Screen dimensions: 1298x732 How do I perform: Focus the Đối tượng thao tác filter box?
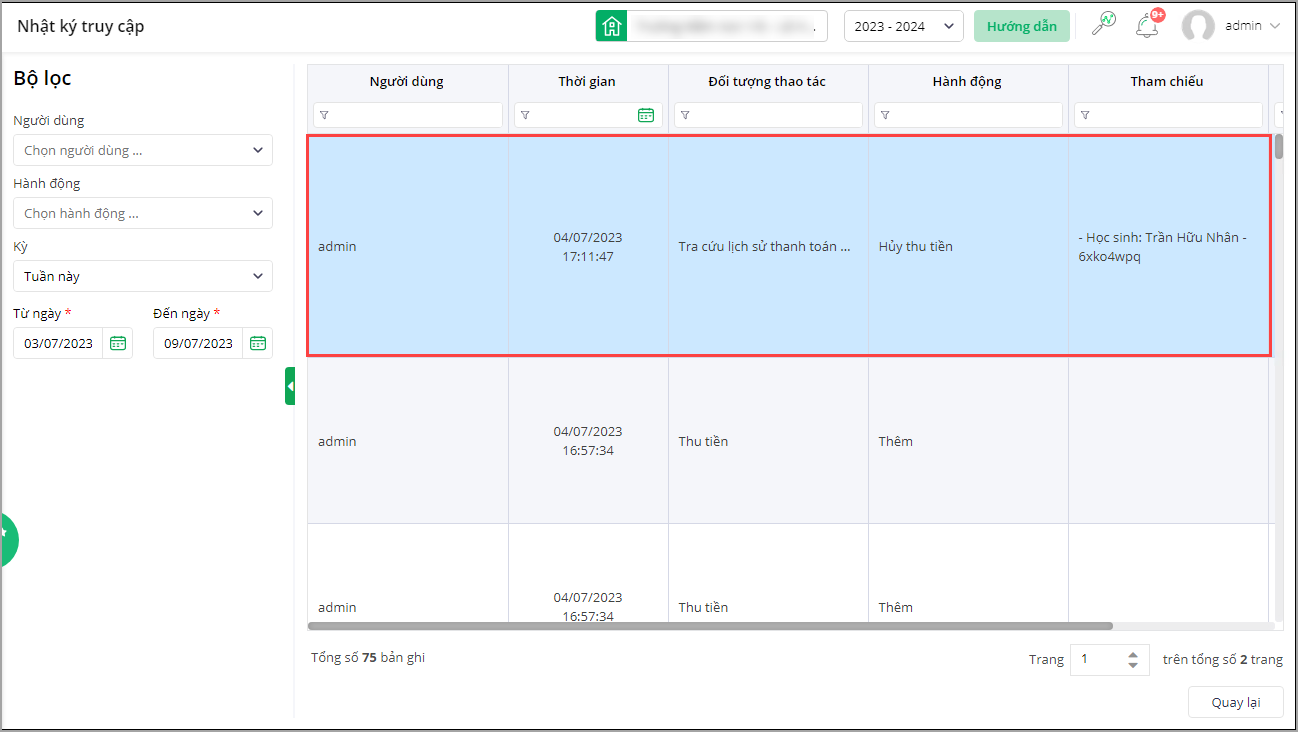pos(768,115)
